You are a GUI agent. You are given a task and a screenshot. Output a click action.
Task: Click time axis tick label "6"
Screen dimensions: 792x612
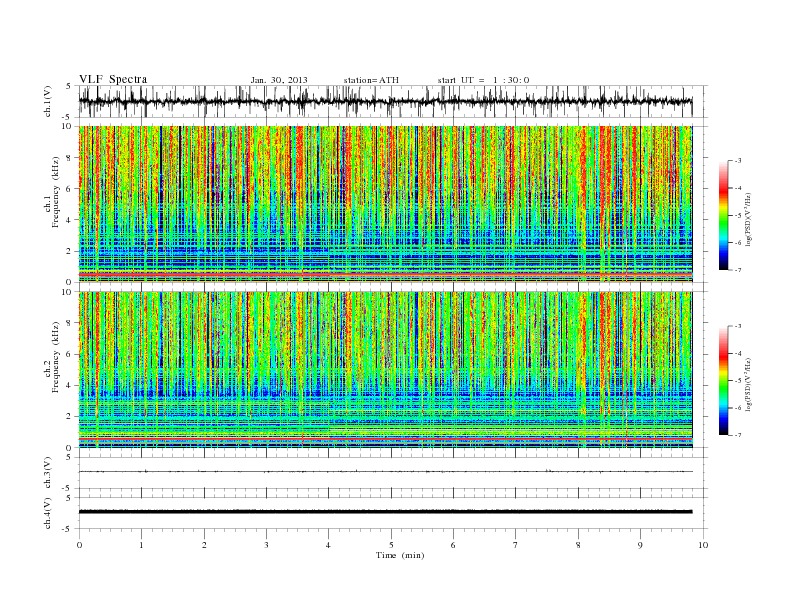tap(453, 545)
